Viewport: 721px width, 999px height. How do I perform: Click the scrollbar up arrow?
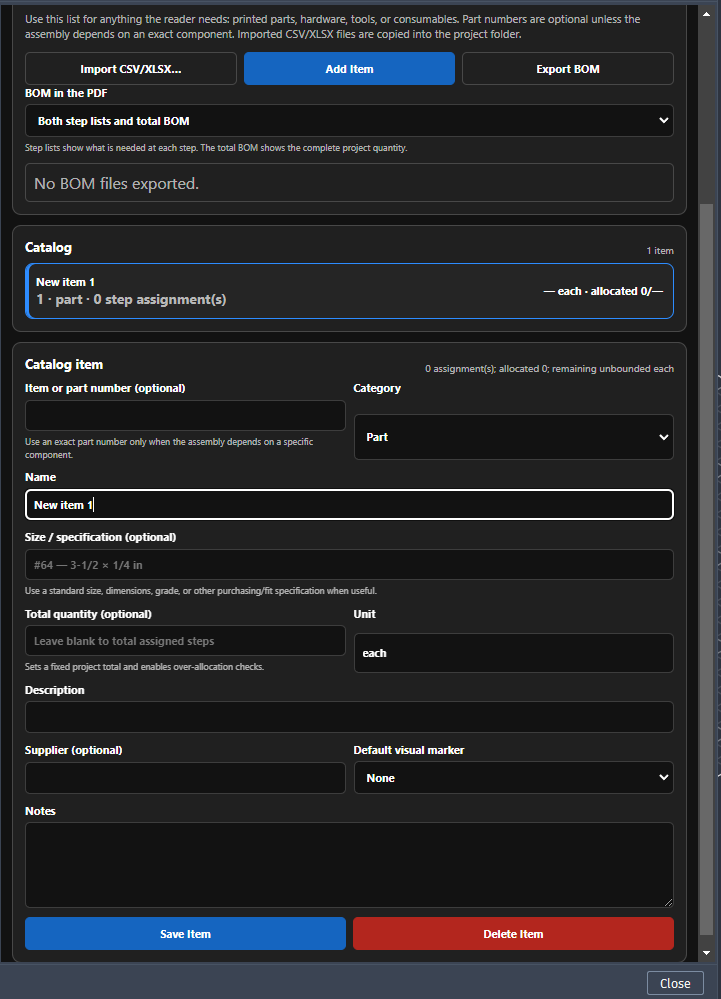tap(706, 13)
